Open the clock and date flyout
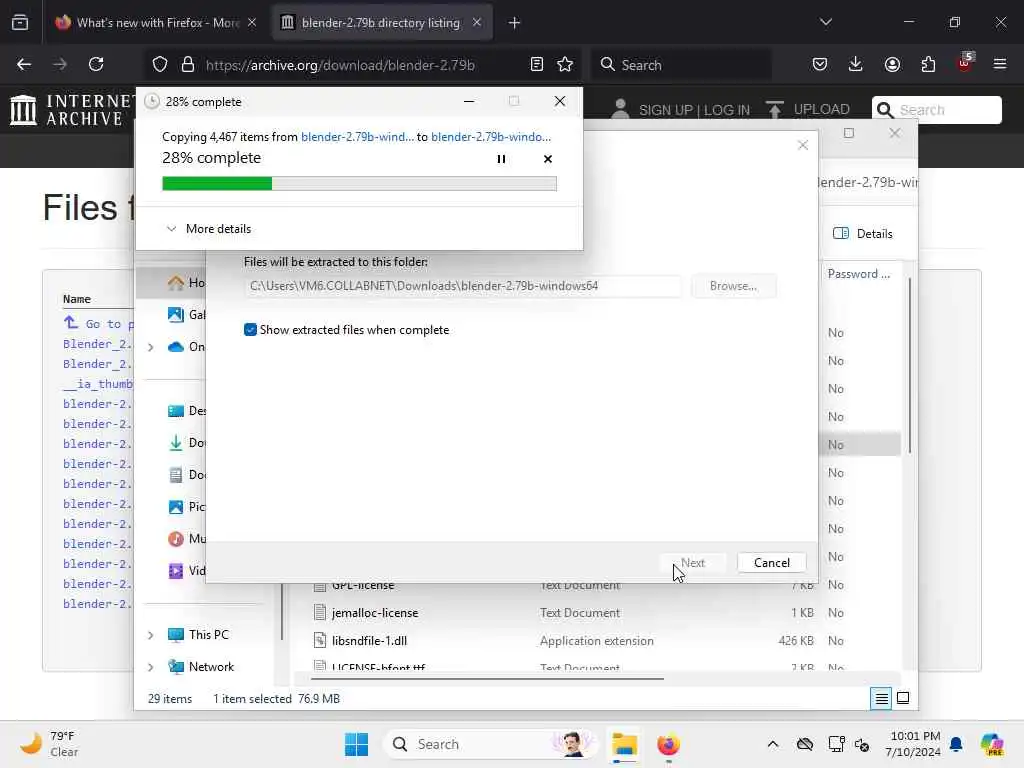The image size is (1024, 768). pos(913,744)
